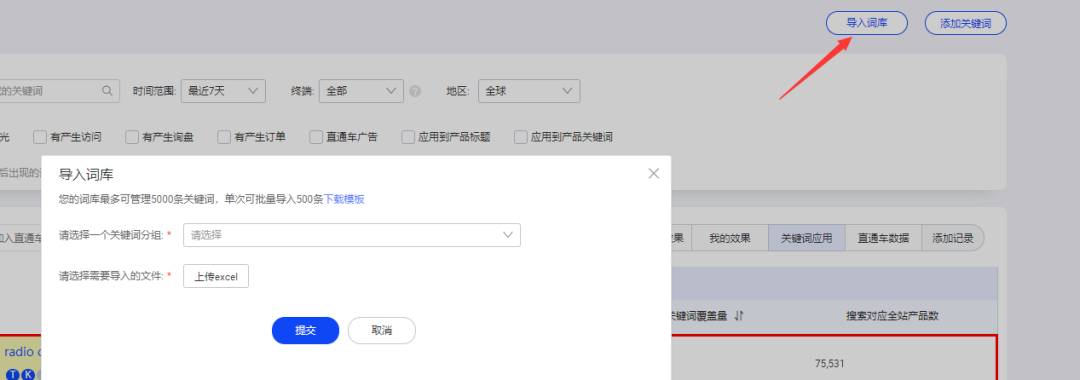Switch to the 关键词应用 tab
1080x380 pixels.
(x=807, y=238)
